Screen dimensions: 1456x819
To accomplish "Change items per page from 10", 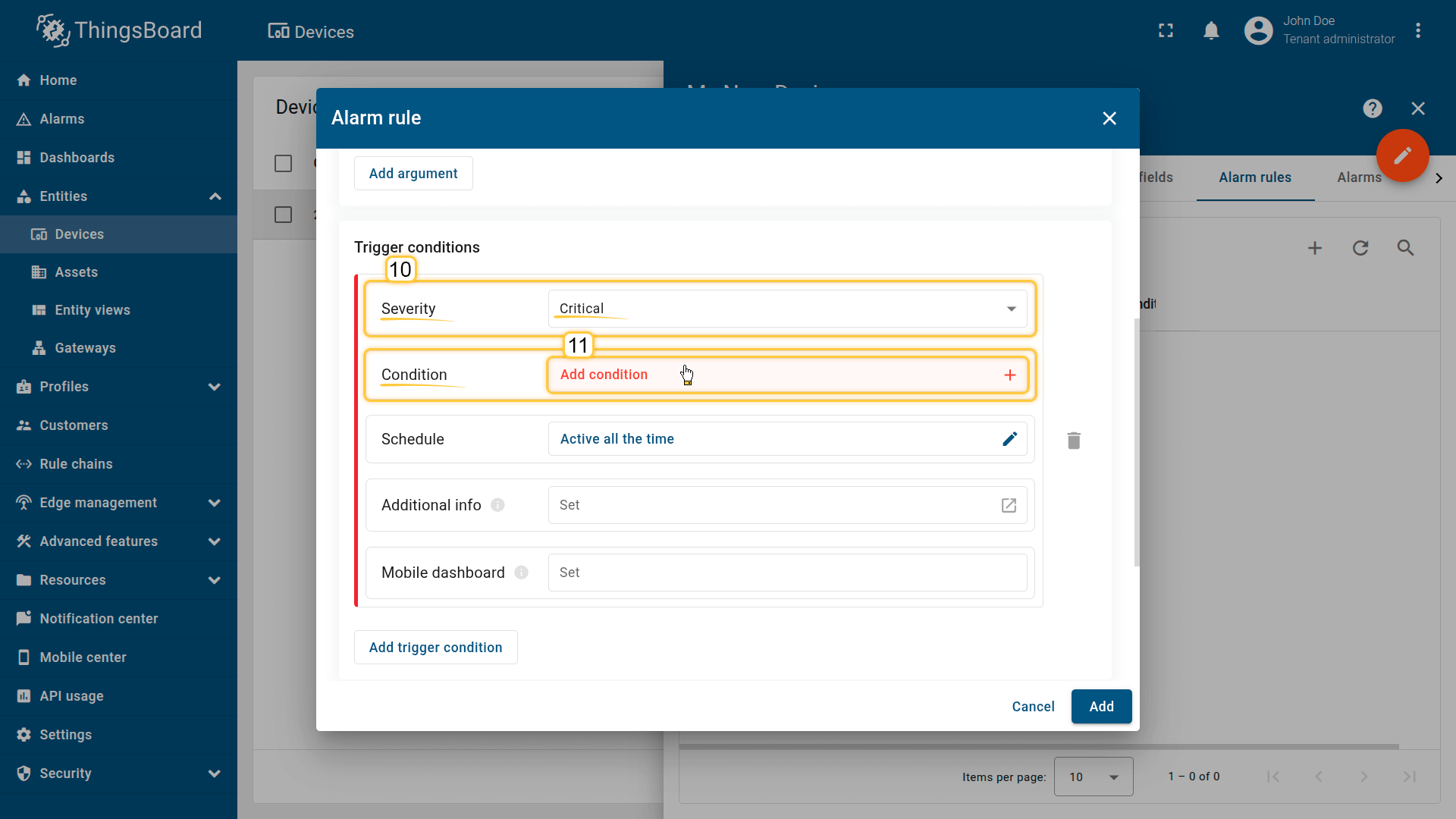I will [x=1093, y=776].
